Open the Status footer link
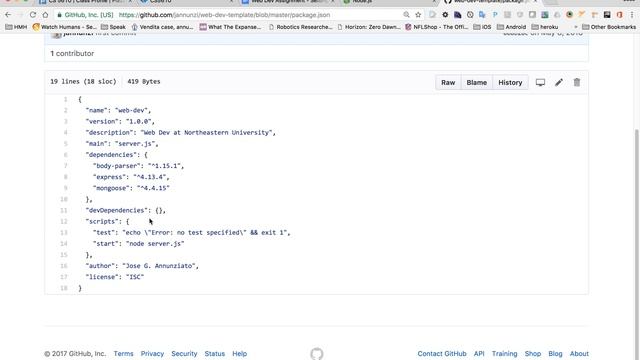The image size is (640, 360). pyautogui.click(x=215, y=353)
